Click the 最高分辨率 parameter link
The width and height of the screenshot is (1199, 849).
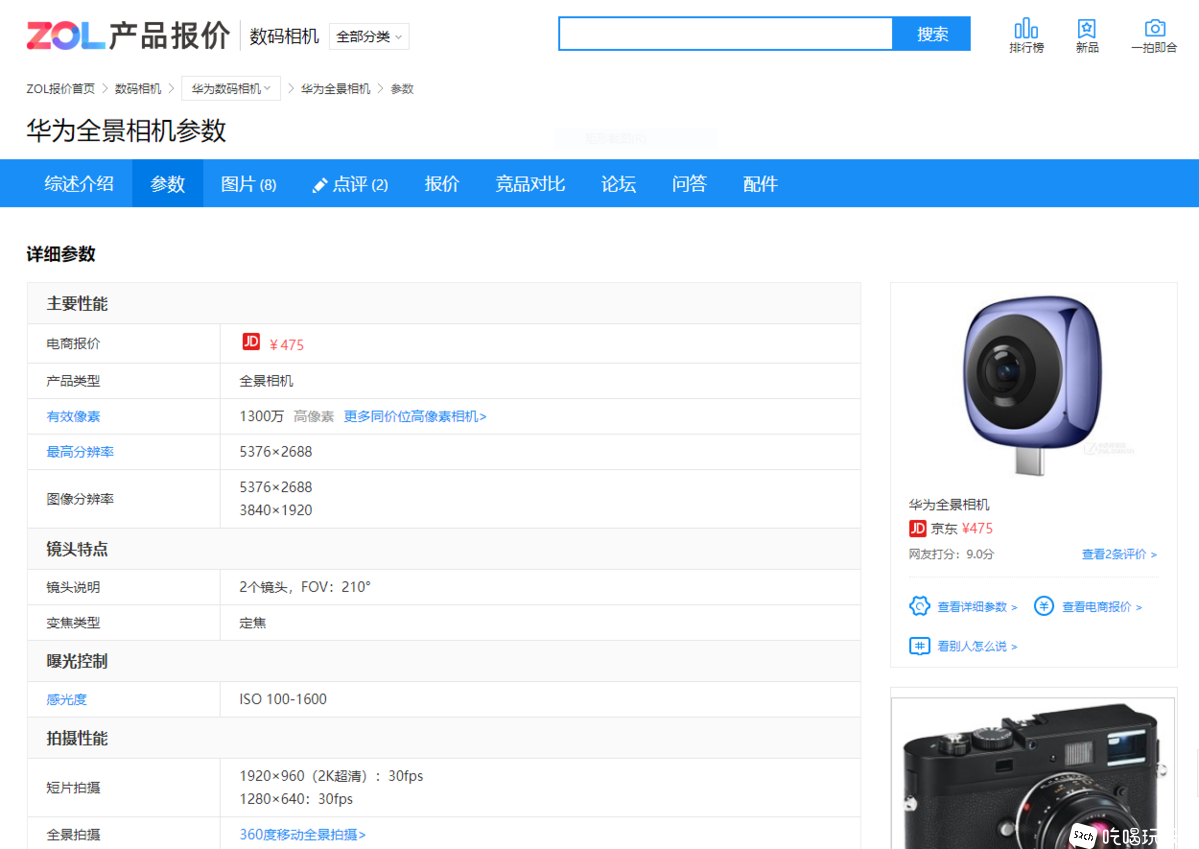click(80, 452)
